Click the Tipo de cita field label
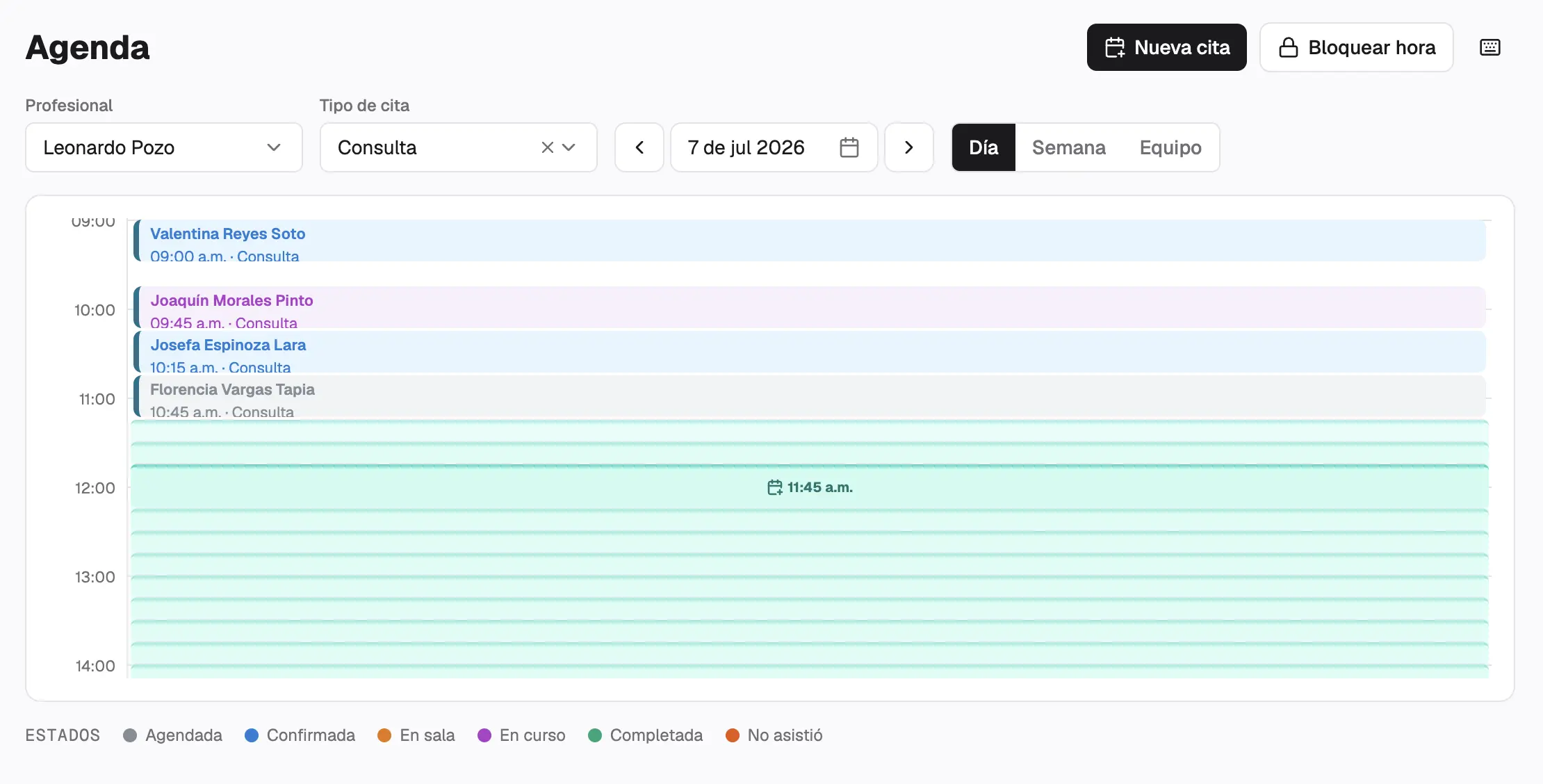1543x784 pixels. pyautogui.click(x=364, y=106)
